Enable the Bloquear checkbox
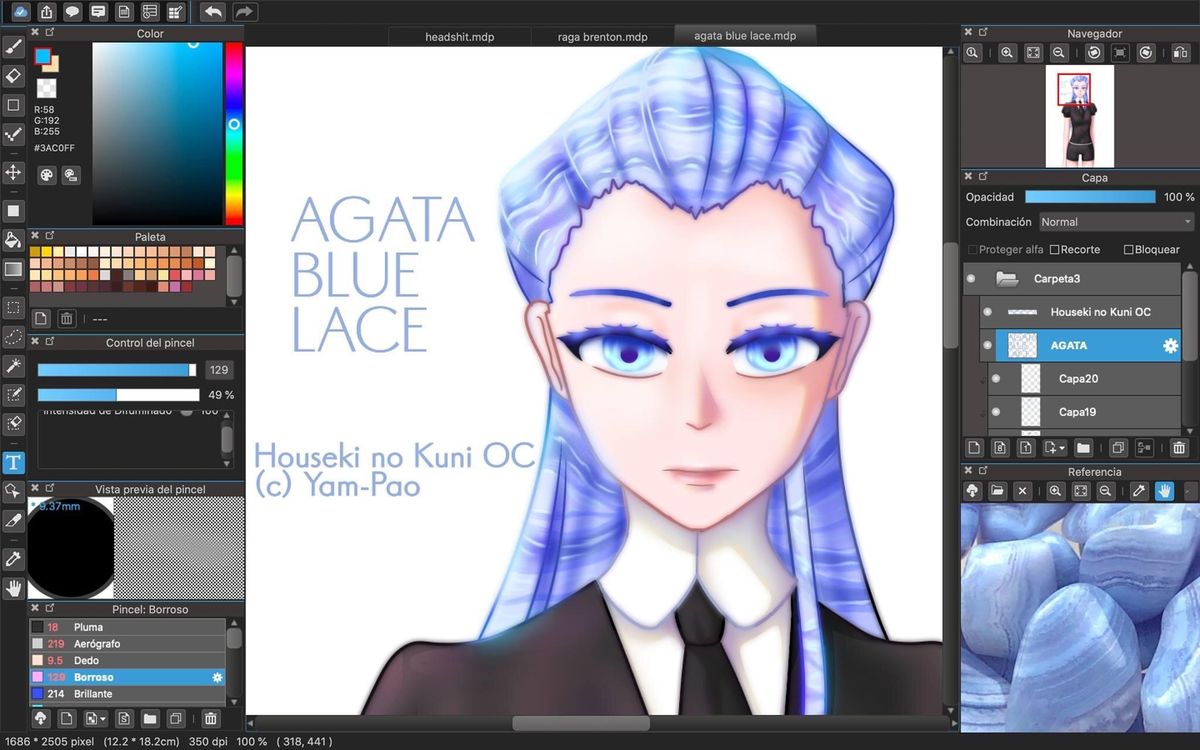1200x750 pixels. point(1129,249)
